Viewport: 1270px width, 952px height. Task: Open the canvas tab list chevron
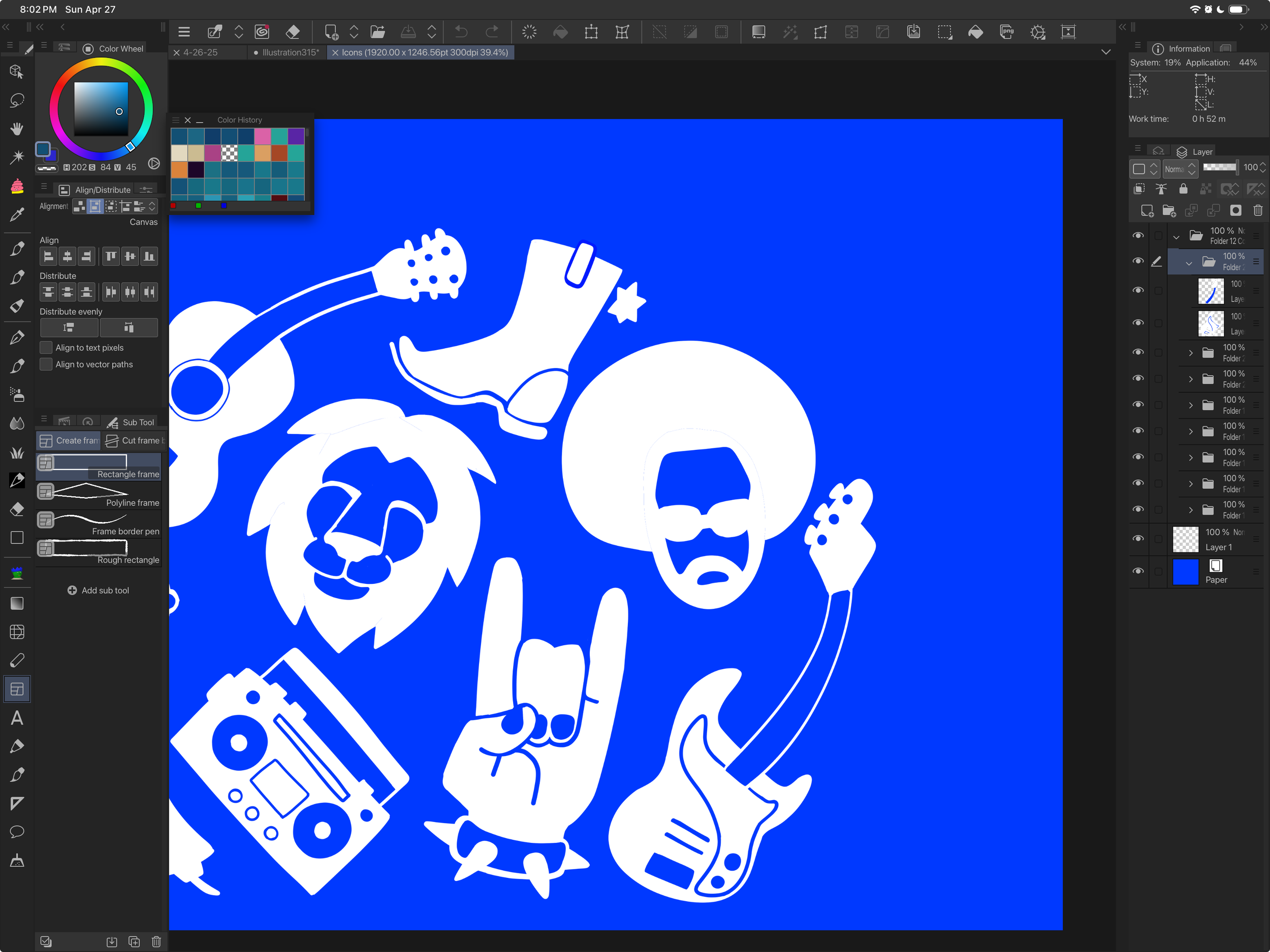pos(1106,52)
